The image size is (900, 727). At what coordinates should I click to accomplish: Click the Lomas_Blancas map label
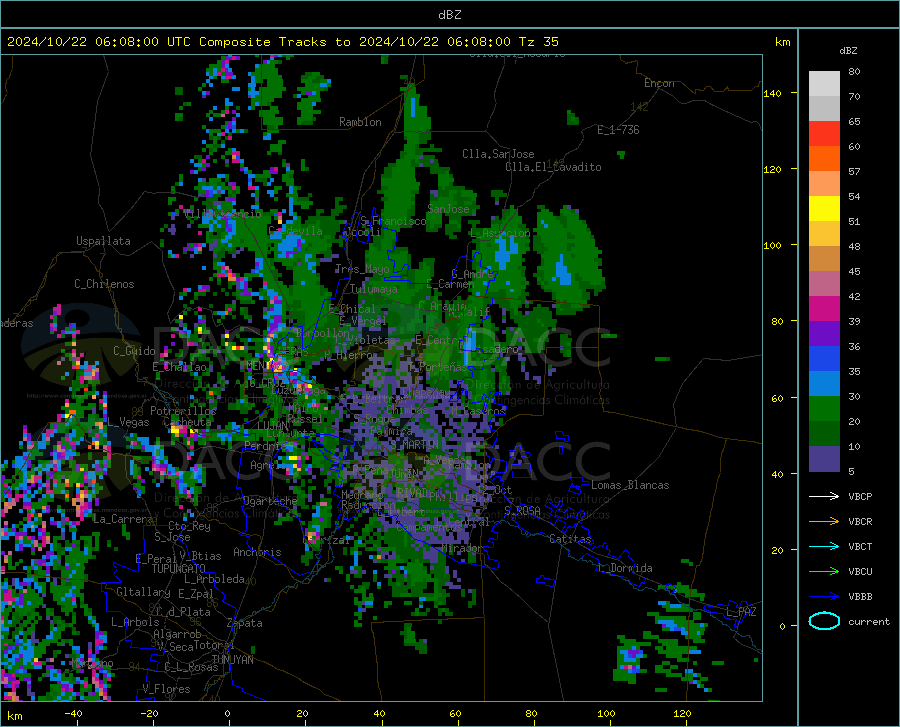tap(630, 485)
